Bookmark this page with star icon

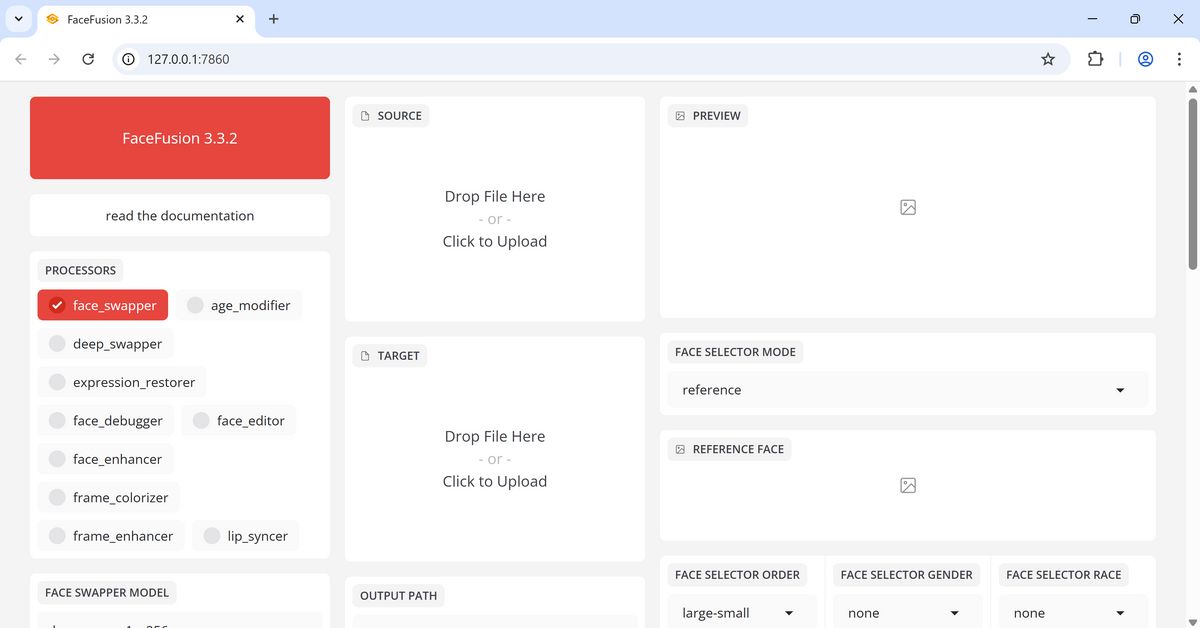click(x=1048, y=59)
